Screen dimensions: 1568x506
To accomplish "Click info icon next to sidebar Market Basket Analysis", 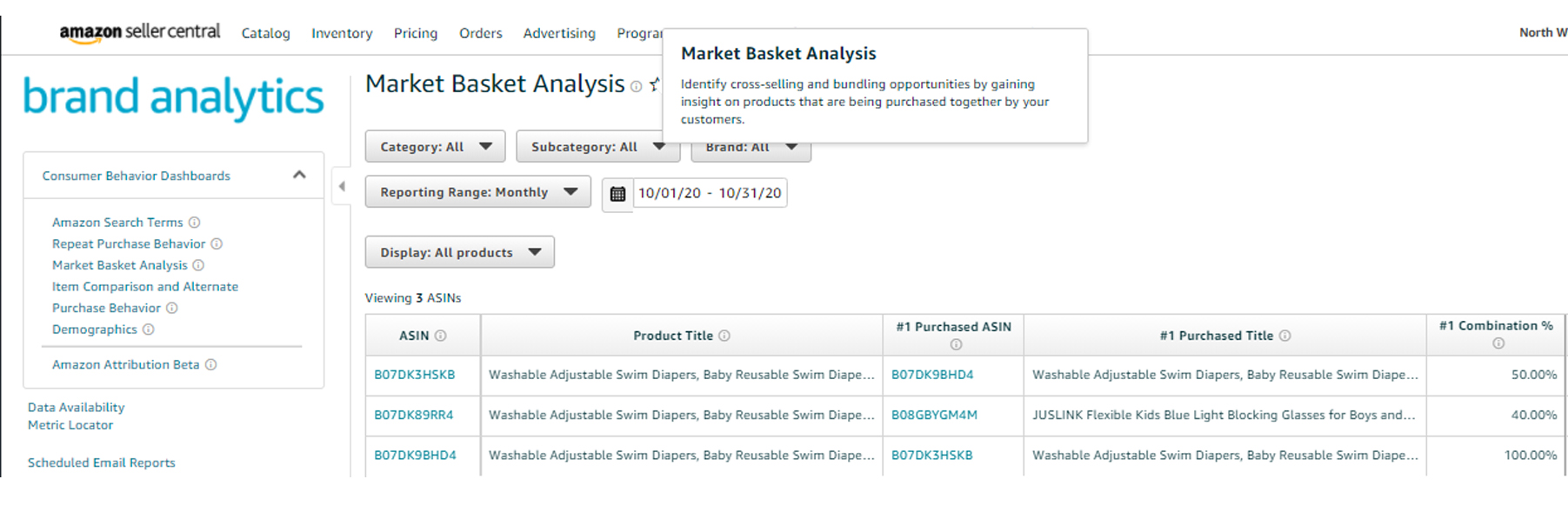I will pyautogui.click(x=198, y=265).
